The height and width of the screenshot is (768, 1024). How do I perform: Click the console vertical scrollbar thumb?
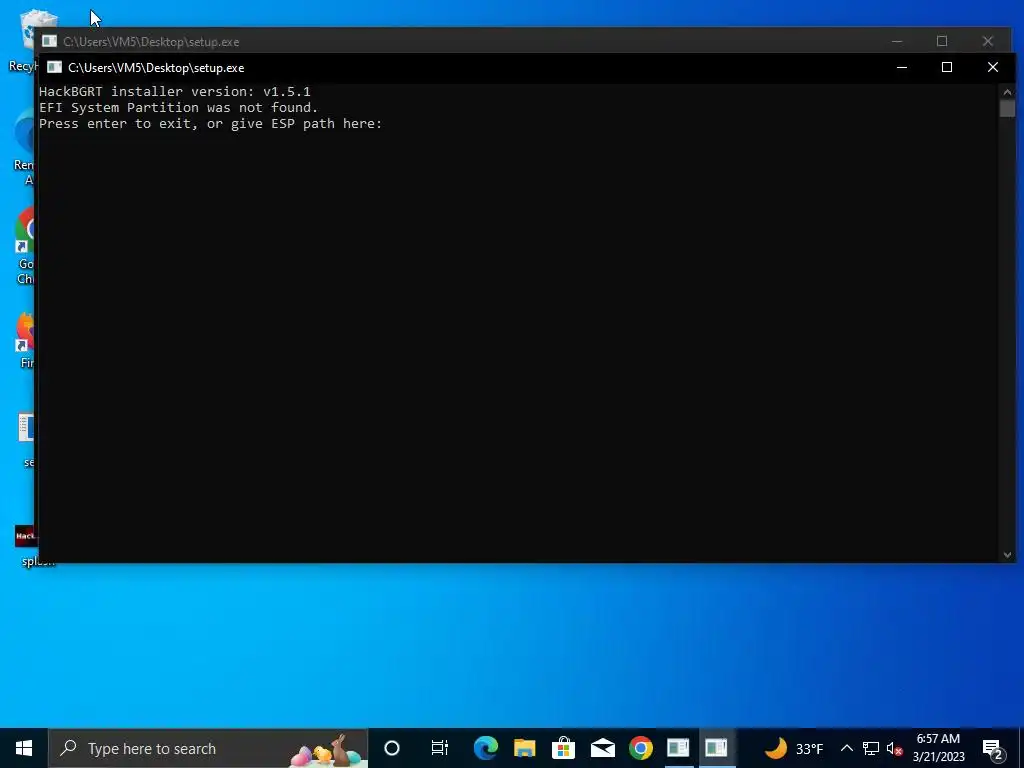click(x=1007, y=109)
